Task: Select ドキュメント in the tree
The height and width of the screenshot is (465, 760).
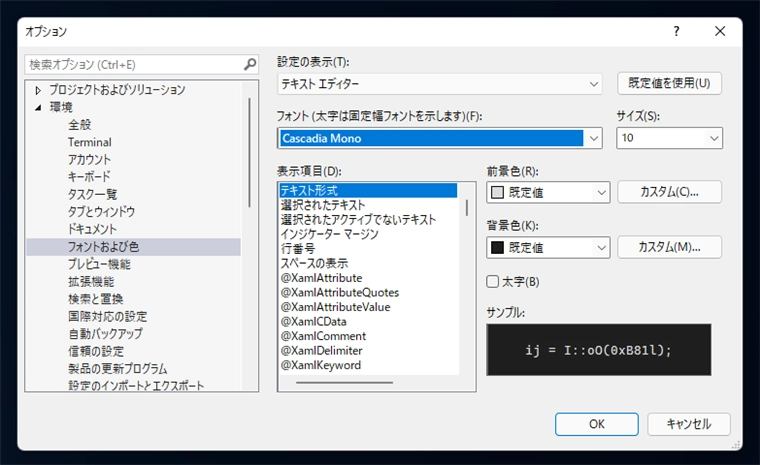Action: pos(92,229)
